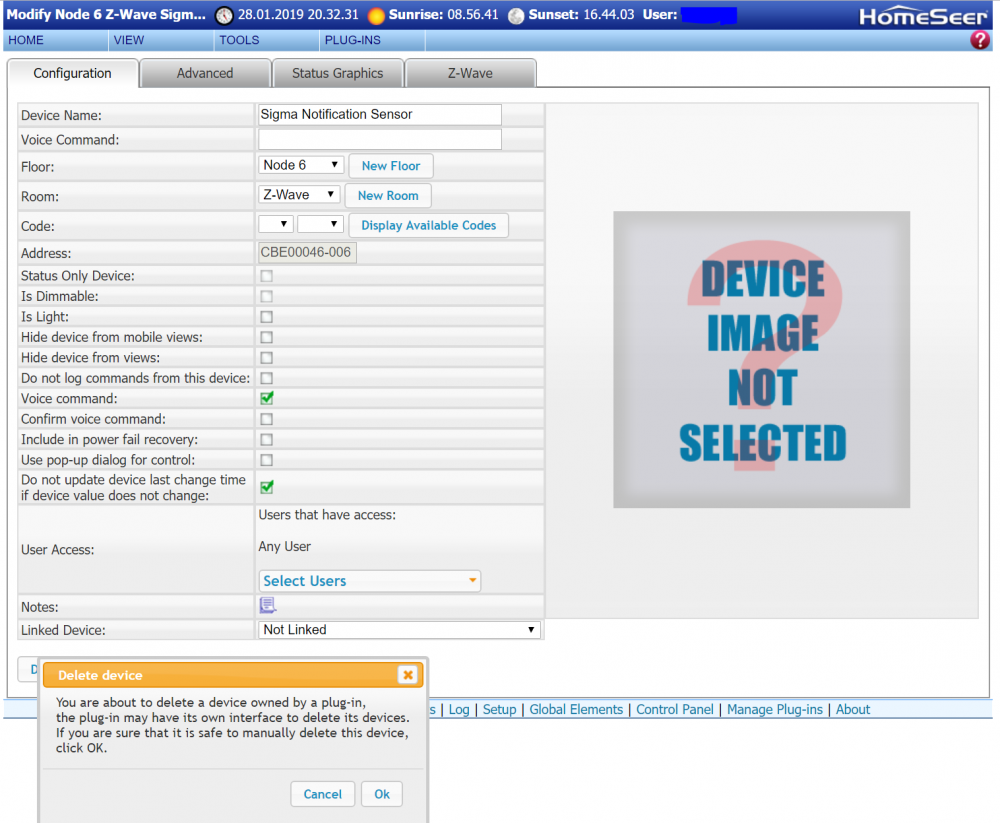Open the Manage Plug-ins footer link
This screenshot has width=1000, height=823.
[x=775, y=709]
